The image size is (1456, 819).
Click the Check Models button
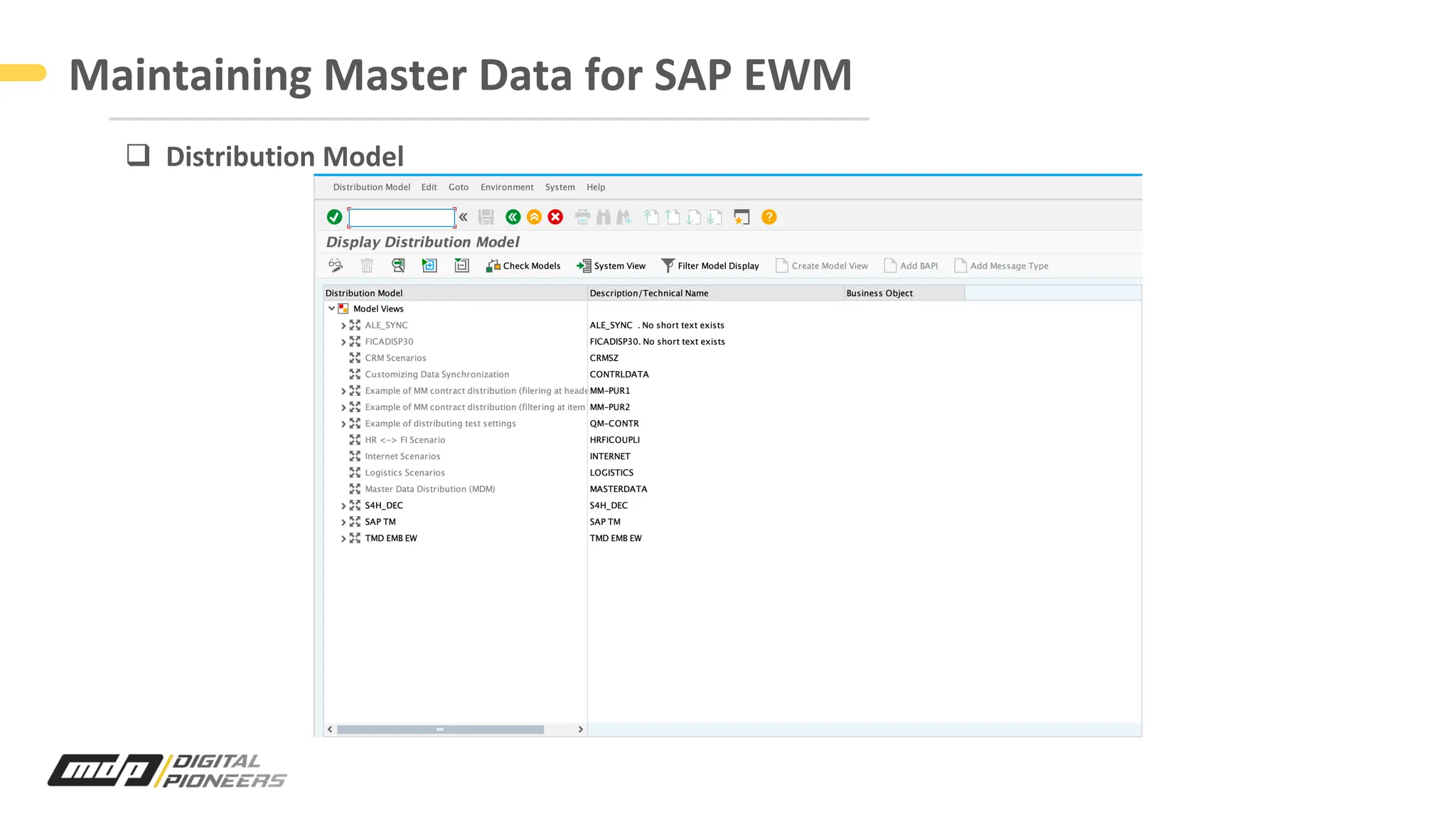[x=523, y=266]
